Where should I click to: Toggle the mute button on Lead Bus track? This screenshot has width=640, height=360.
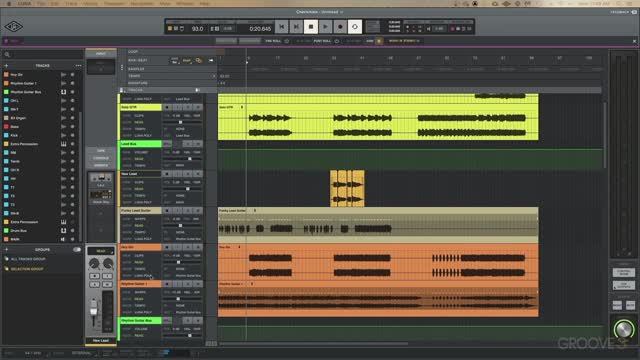(198, 144)
